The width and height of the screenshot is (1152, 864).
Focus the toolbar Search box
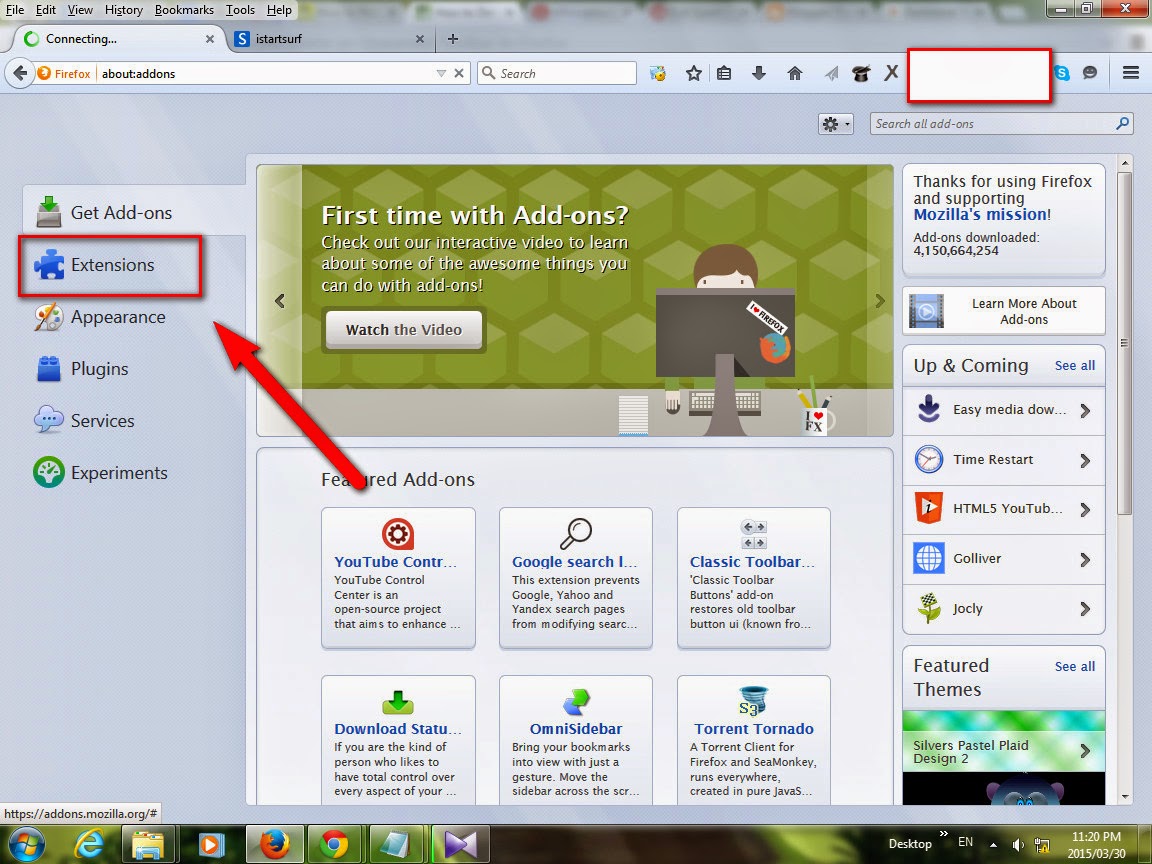[558, 73]
